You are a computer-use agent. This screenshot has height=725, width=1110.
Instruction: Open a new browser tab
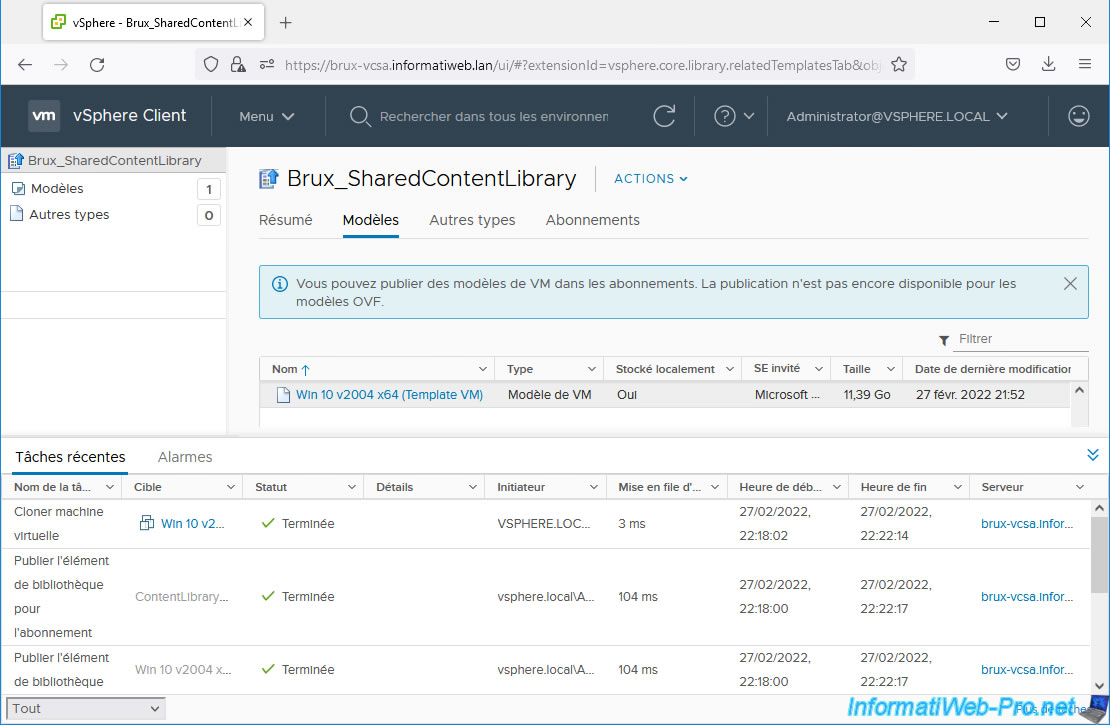tap(285, 23)
